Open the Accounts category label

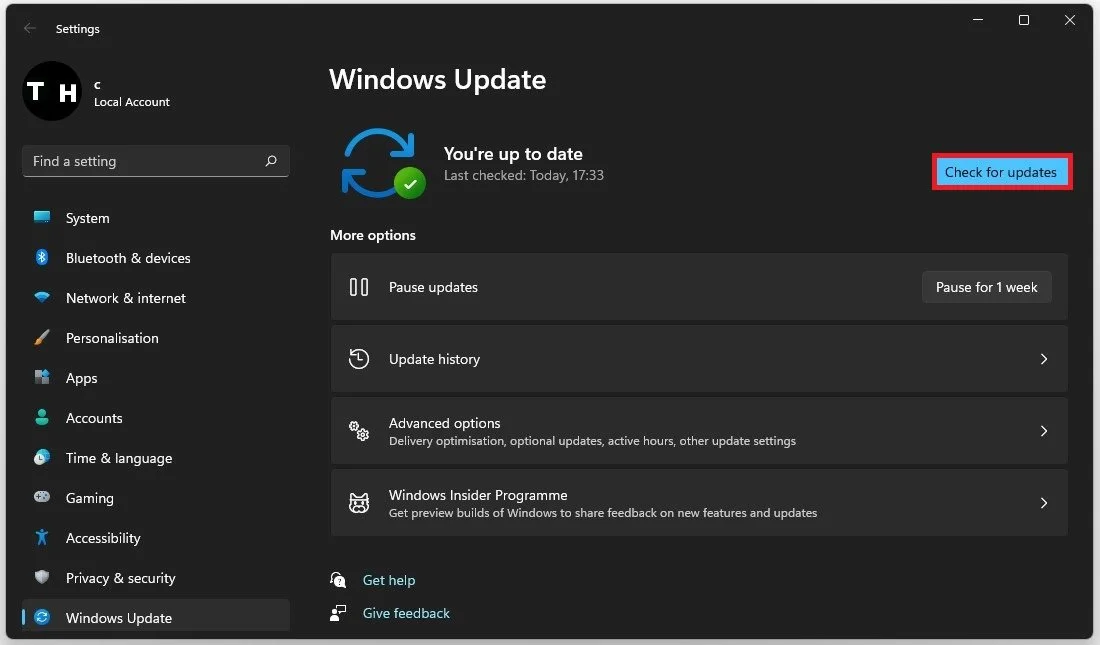tap(94, 418)
